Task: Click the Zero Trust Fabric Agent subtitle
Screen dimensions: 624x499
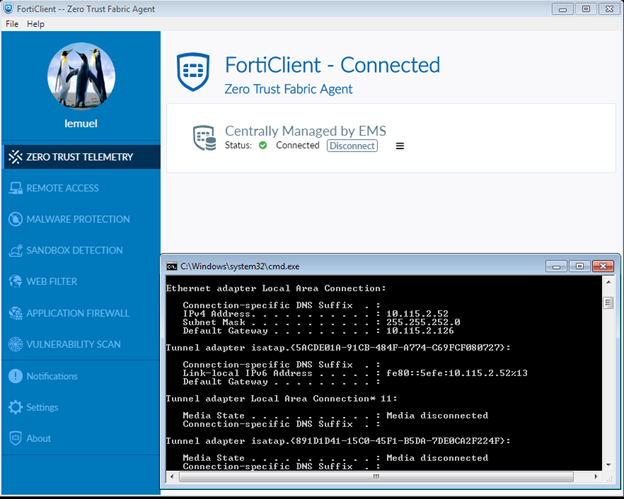Action: coord(289,89)
